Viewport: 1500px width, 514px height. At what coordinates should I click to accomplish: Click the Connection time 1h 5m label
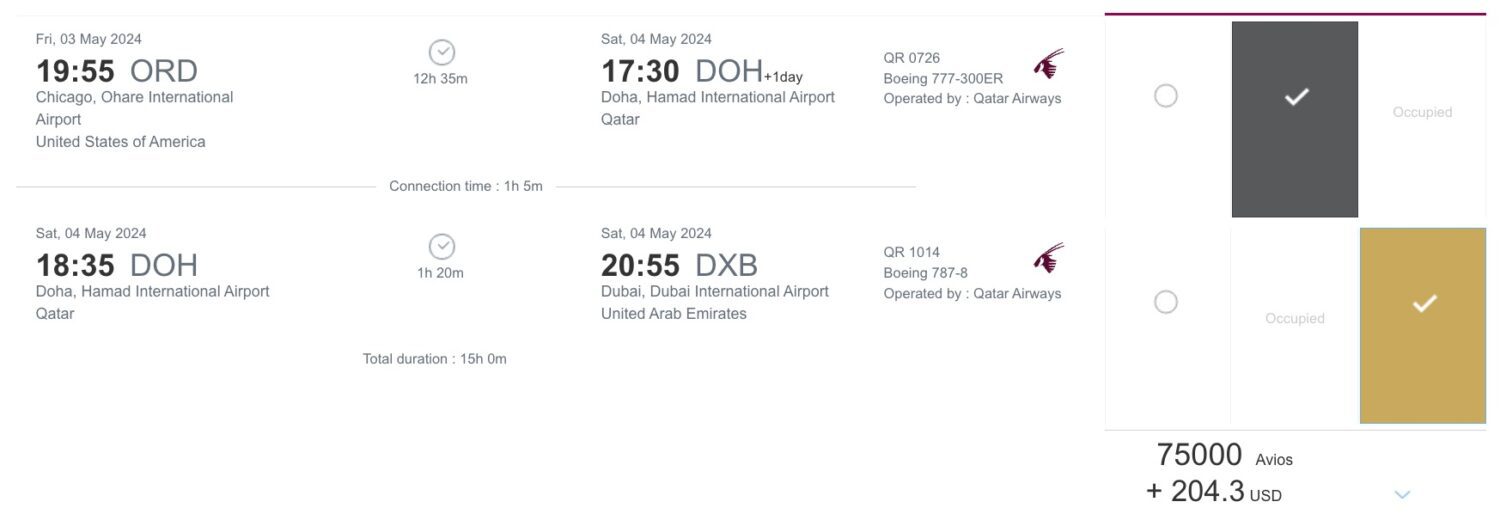click(466, 186)
